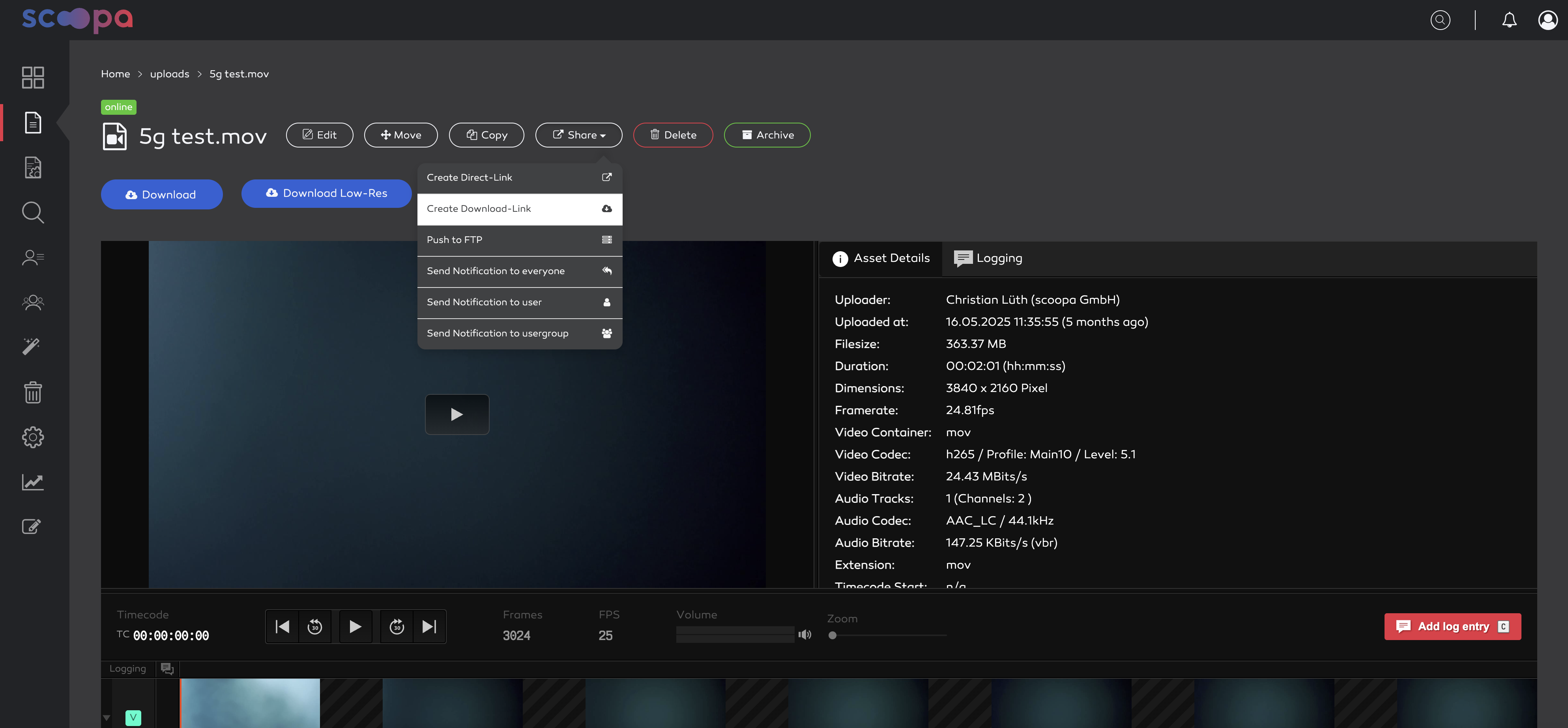Select Create Direct-Link from the menu
Image resolution: width=1568 pixels, height=728 pixels.
pyautogui.click(x=520, y=177)
